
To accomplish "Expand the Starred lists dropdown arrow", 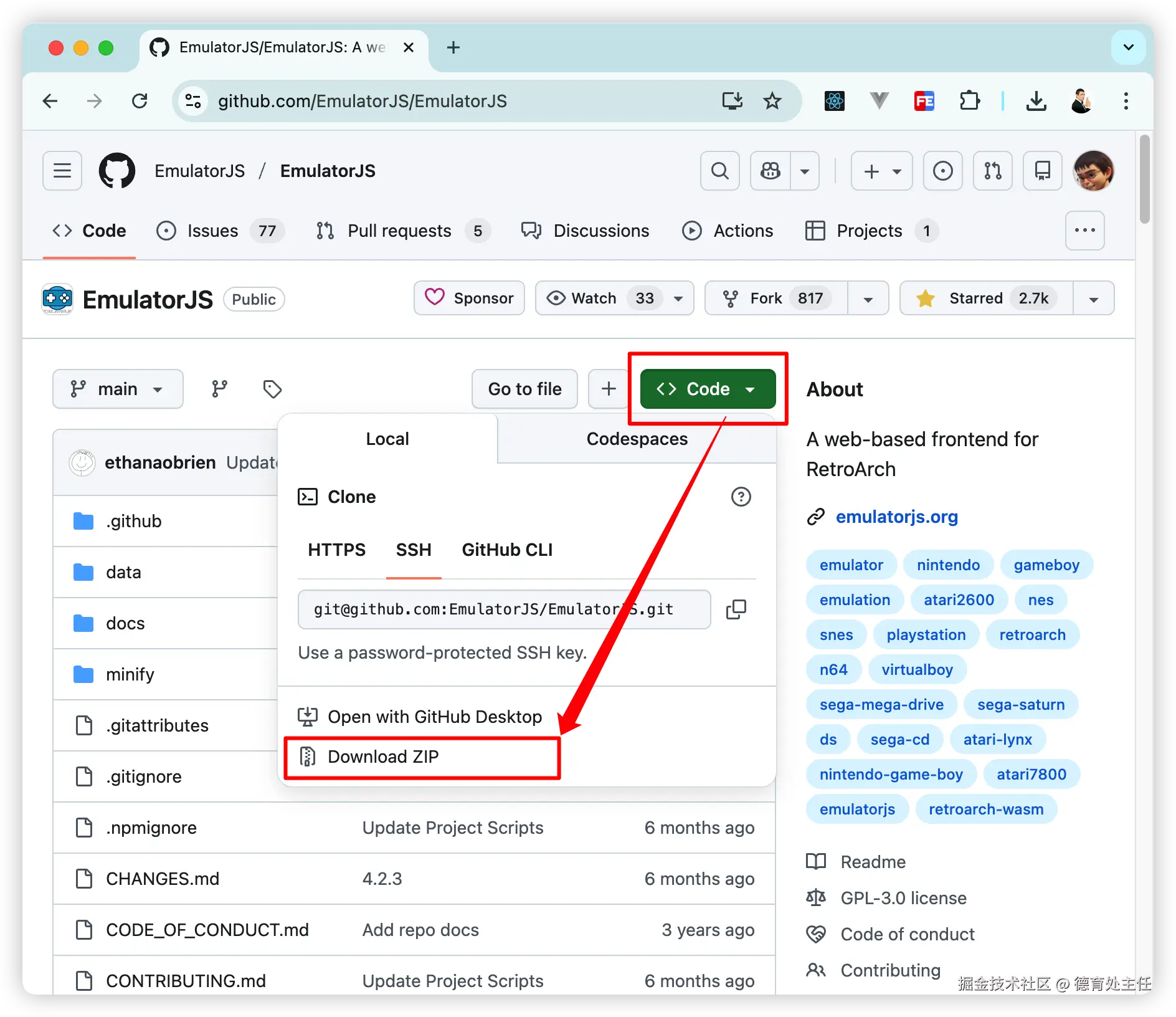I will coord(1093,298).
